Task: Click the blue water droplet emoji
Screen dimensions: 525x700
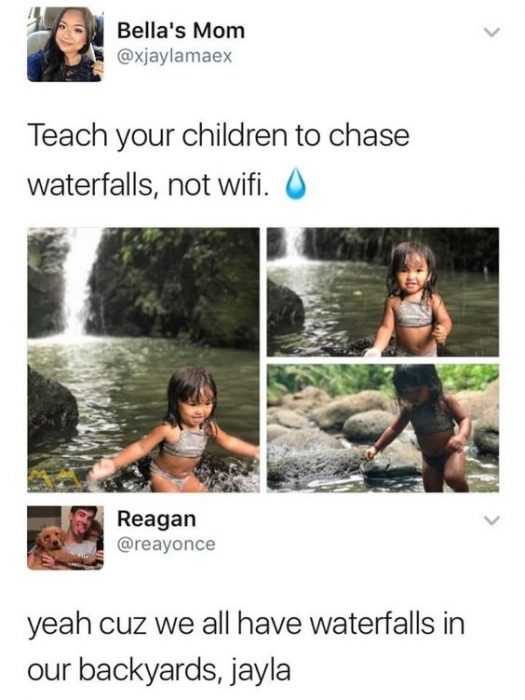Action: (296, 183)
